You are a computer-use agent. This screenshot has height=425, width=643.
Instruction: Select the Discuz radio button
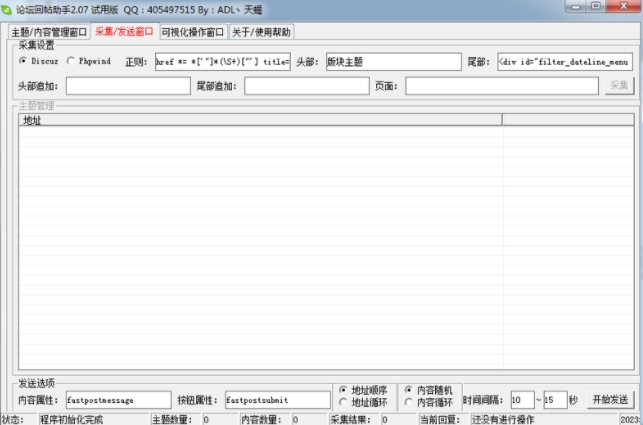24,60
